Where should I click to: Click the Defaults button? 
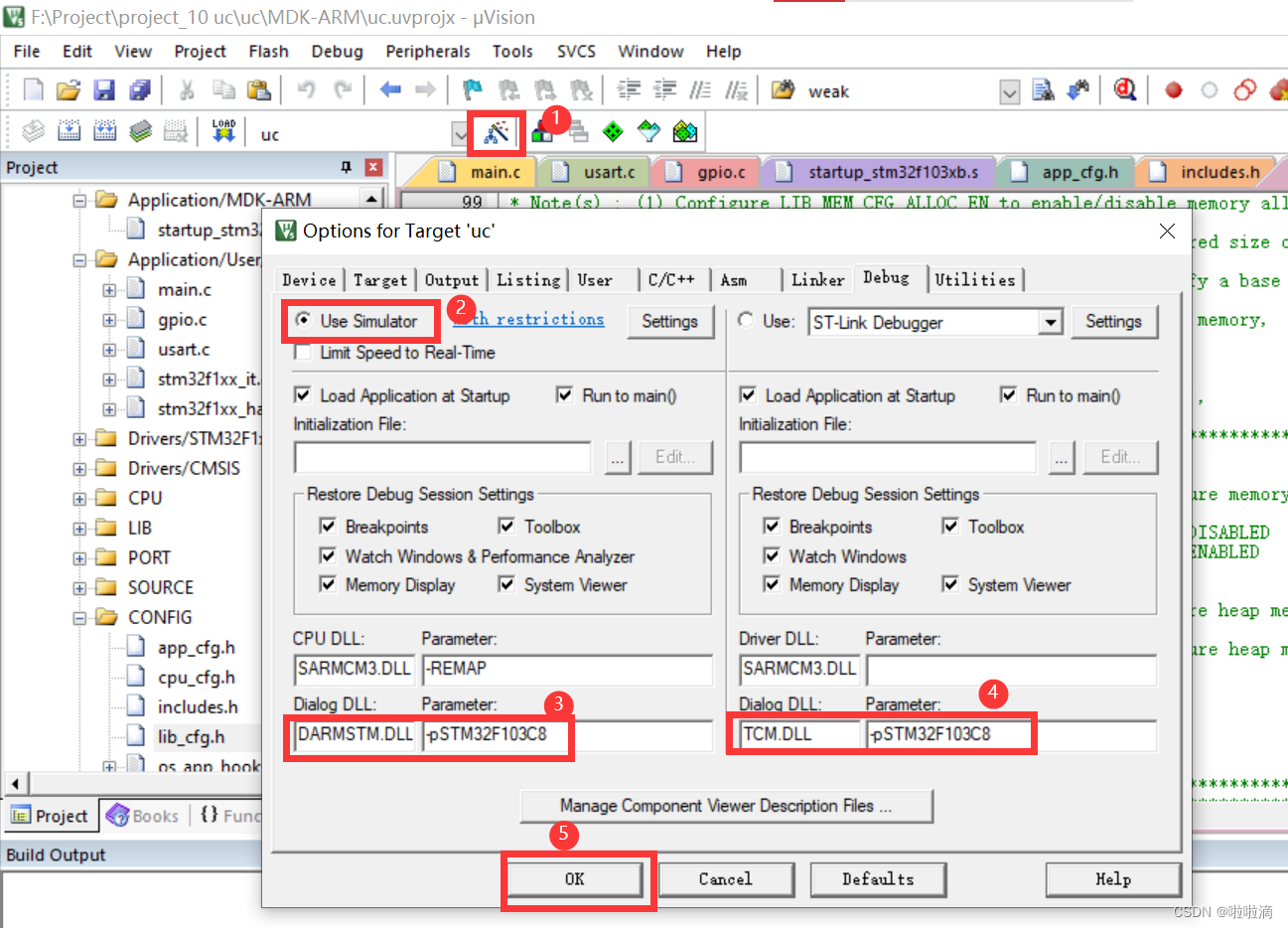[x=878, y=879]
